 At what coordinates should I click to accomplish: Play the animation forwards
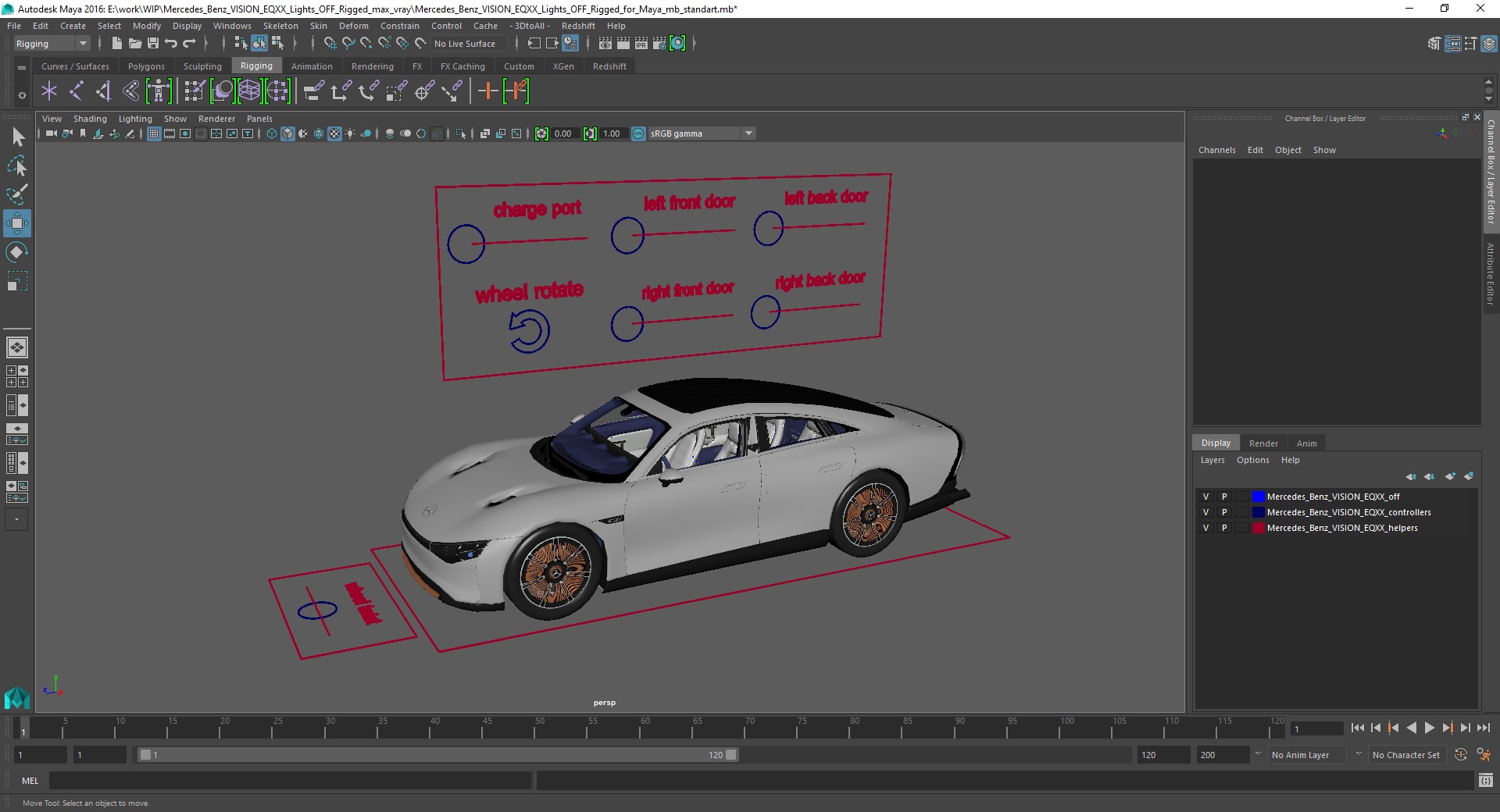pyautogui.click(x=1429, y=728)
